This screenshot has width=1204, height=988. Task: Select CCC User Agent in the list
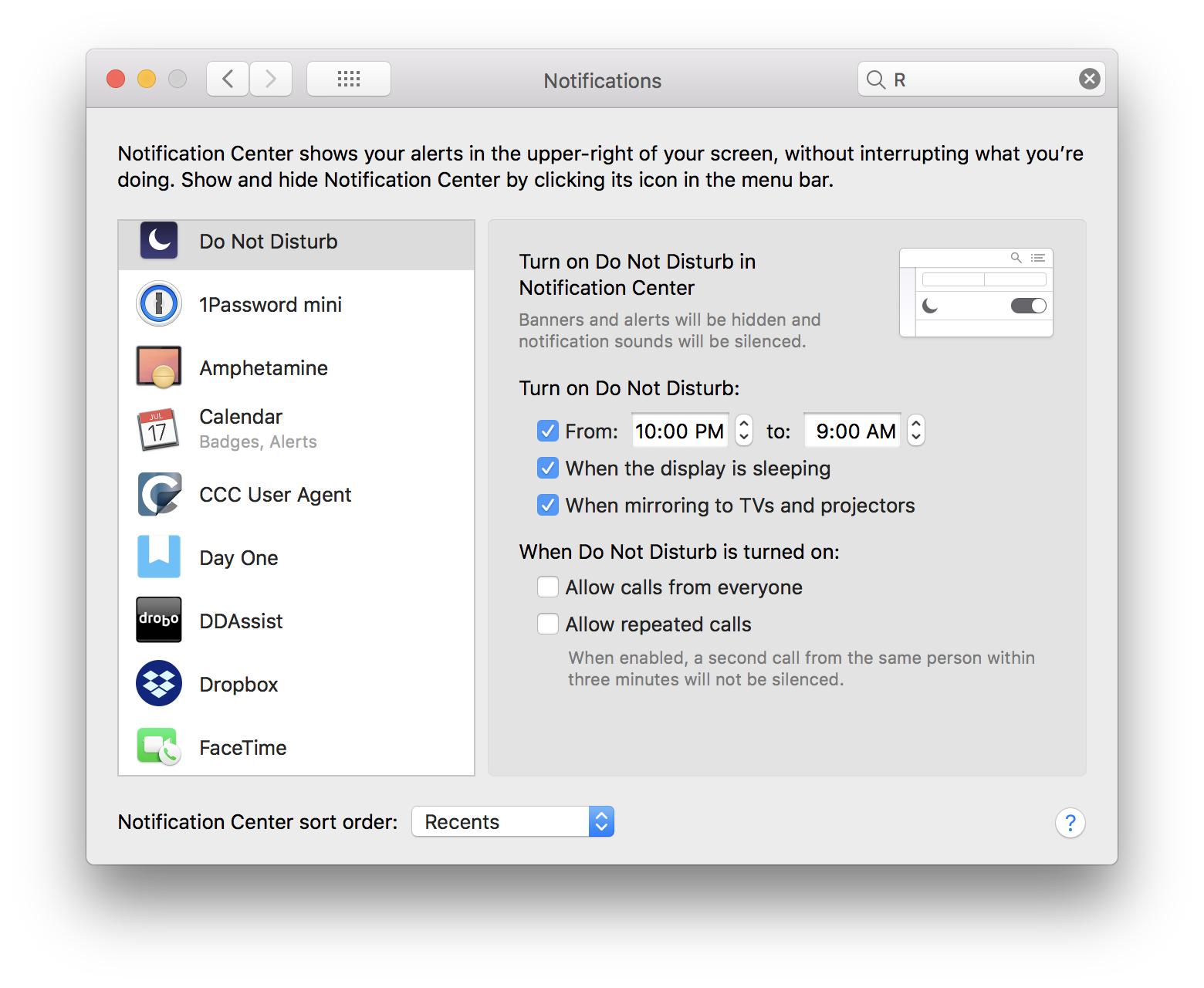pyautogui.click(x=296, y=494)
